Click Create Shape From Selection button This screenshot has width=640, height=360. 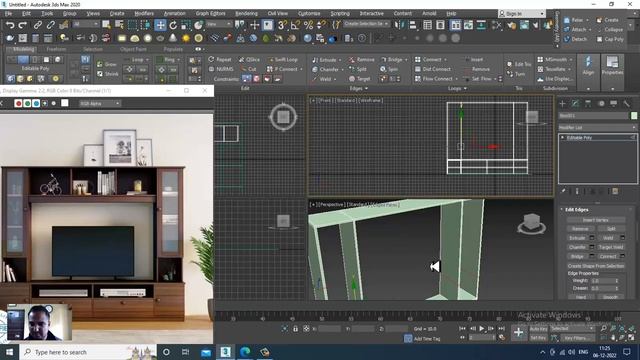(596, 266)
